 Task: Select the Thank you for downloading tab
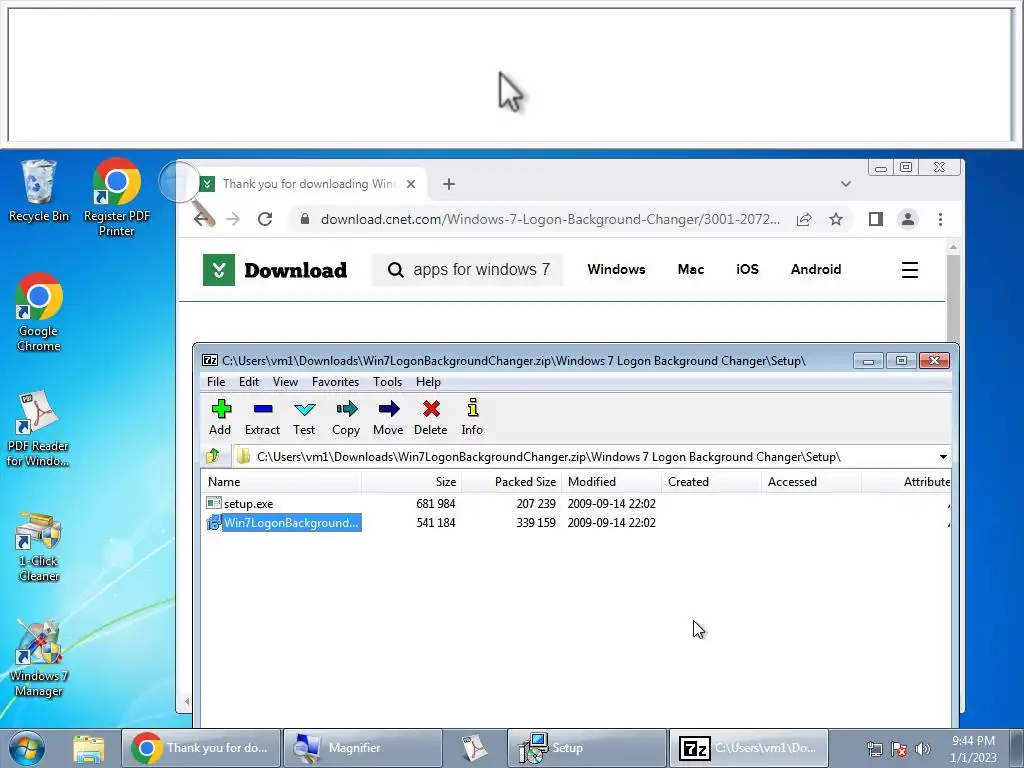[308, 184]
